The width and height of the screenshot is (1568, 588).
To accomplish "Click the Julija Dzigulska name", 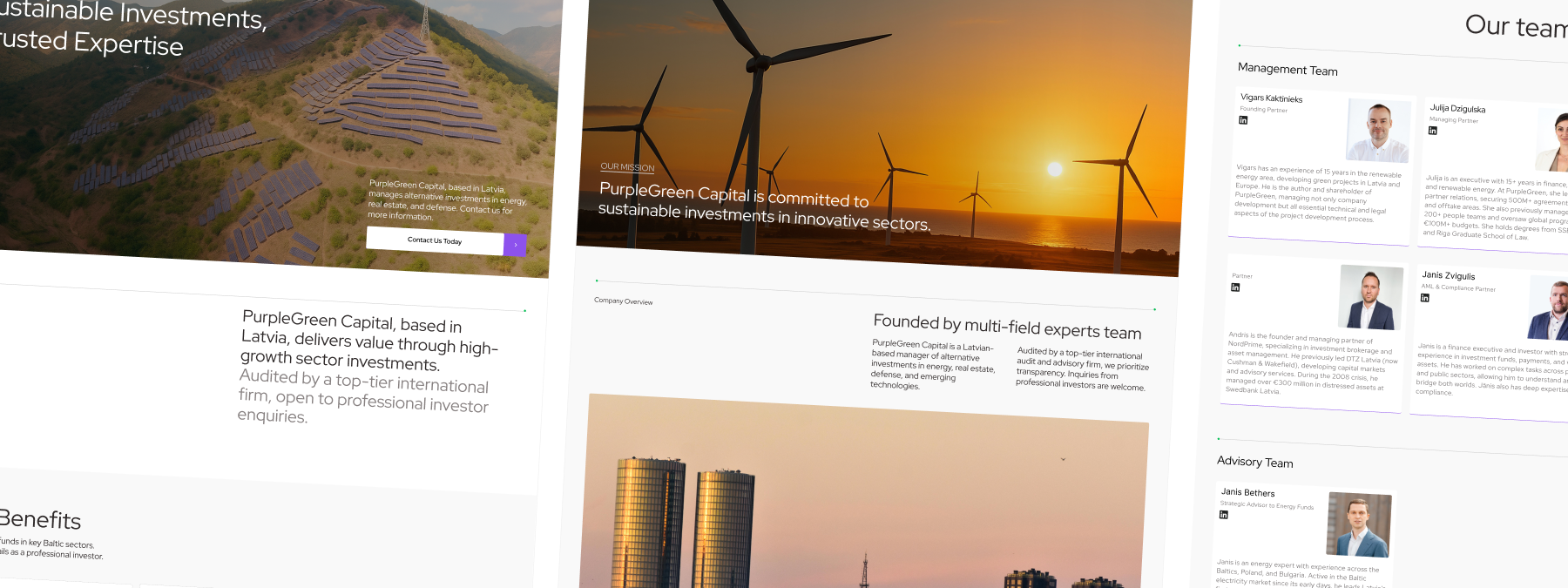I will (1457, 109).
